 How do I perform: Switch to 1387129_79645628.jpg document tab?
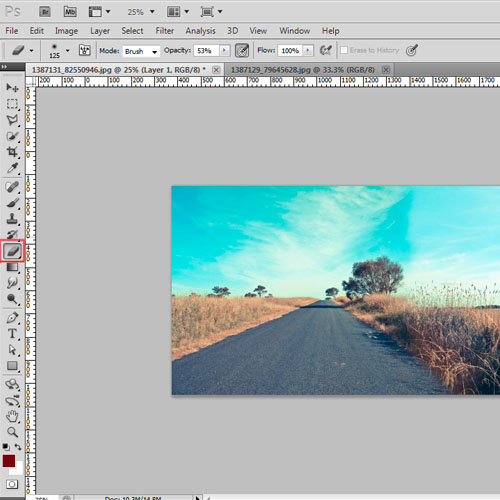(303, 70)
